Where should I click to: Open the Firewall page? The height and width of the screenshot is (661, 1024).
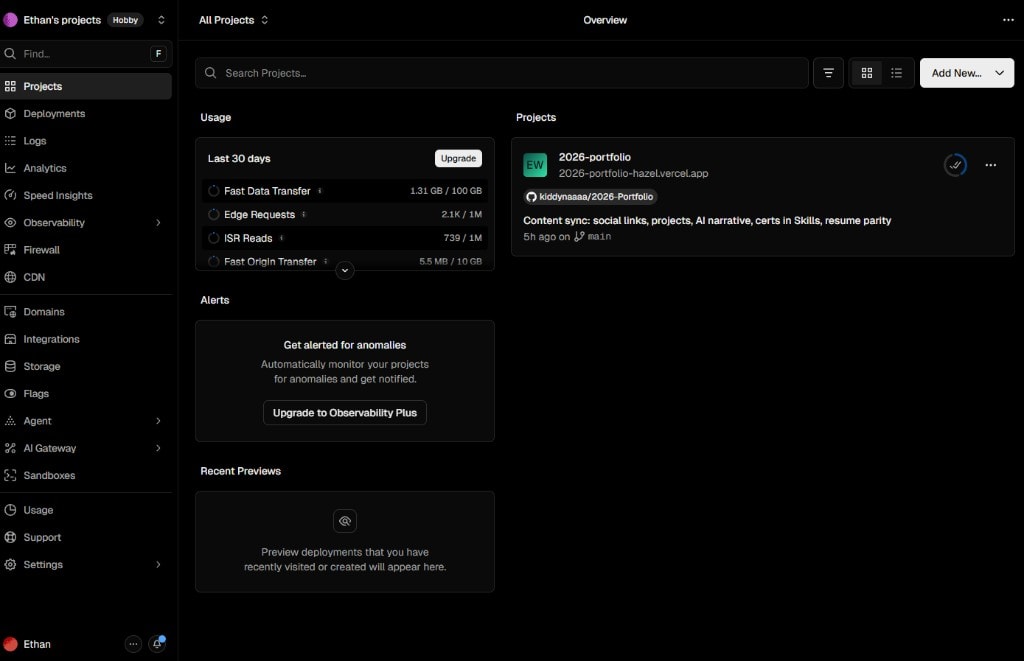pyautogui.click(x=86, y=250)
